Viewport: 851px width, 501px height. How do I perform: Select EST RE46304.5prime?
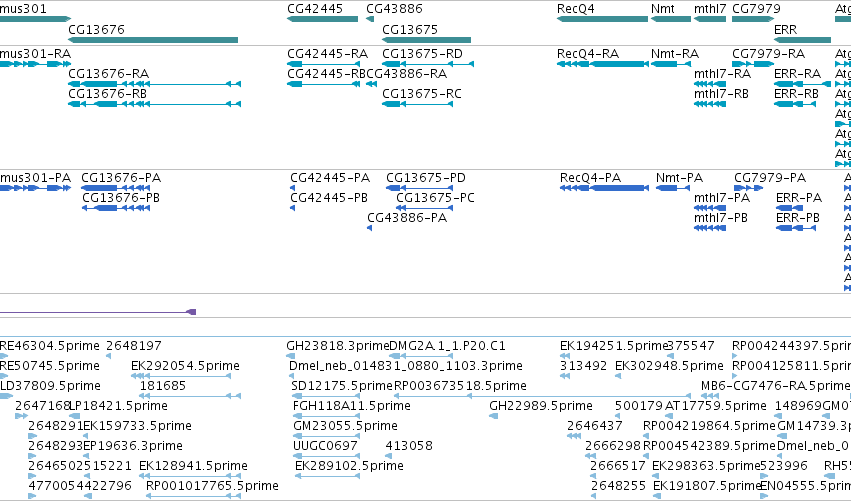tap(50, 346)
